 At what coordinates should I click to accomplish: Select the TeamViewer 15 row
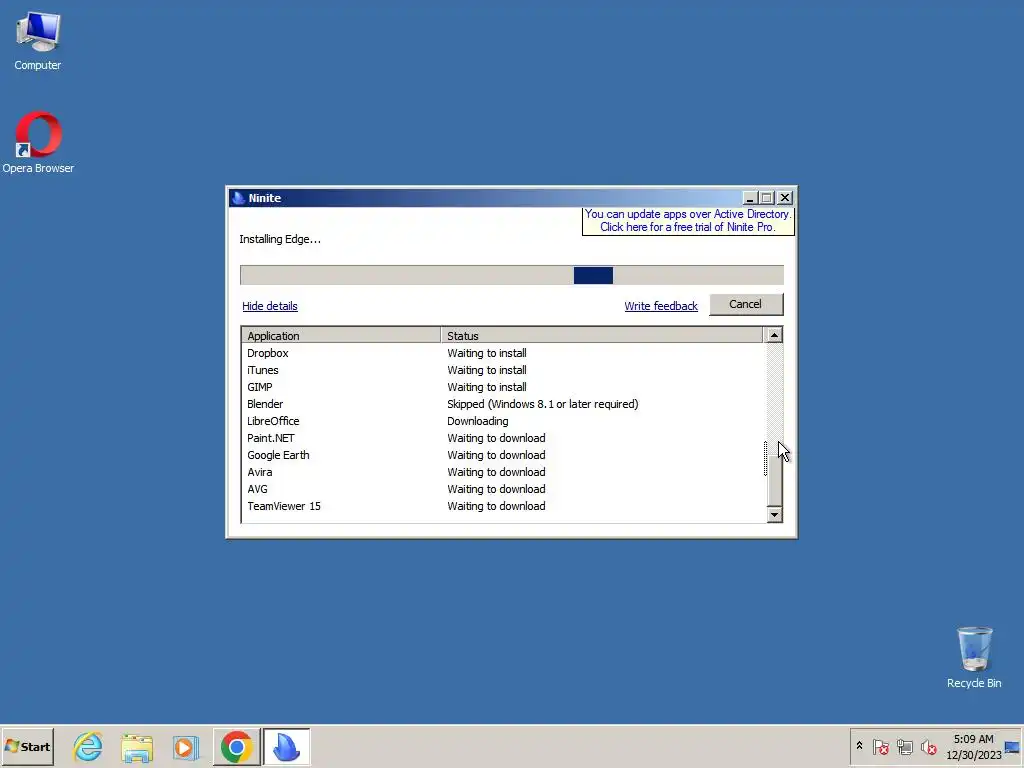(502, 506)
